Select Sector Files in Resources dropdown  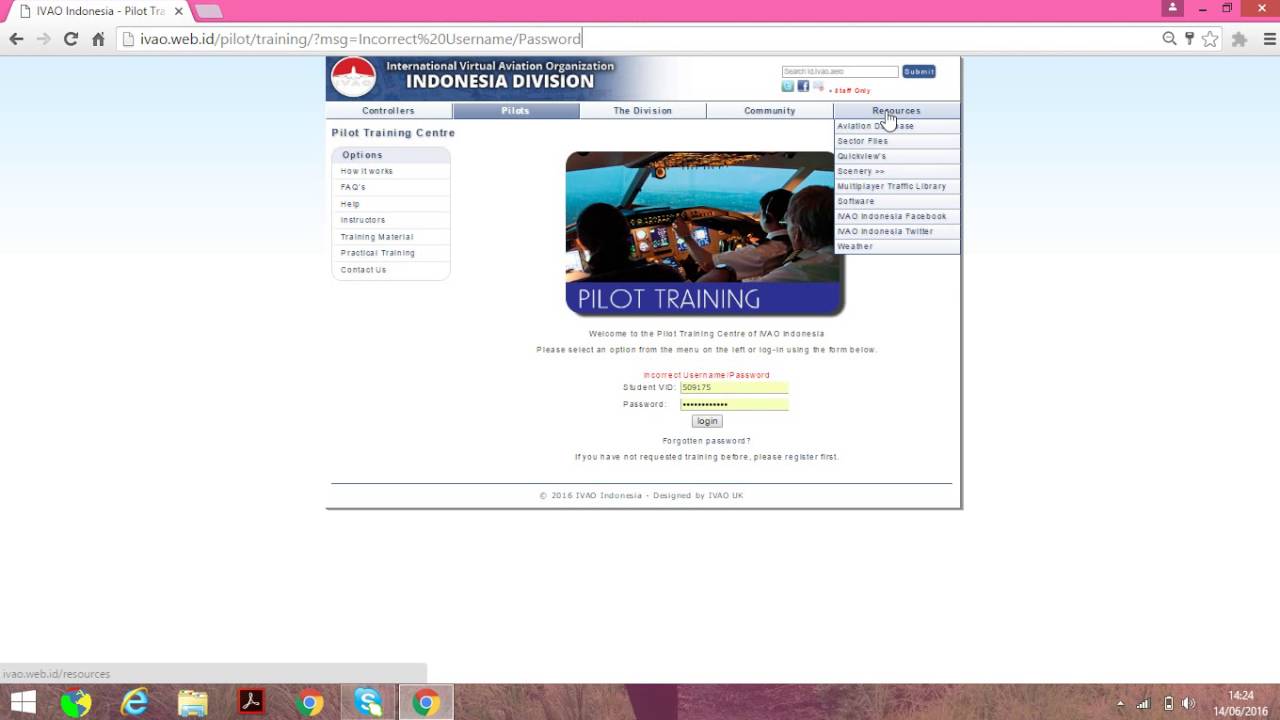pos(897,141)
